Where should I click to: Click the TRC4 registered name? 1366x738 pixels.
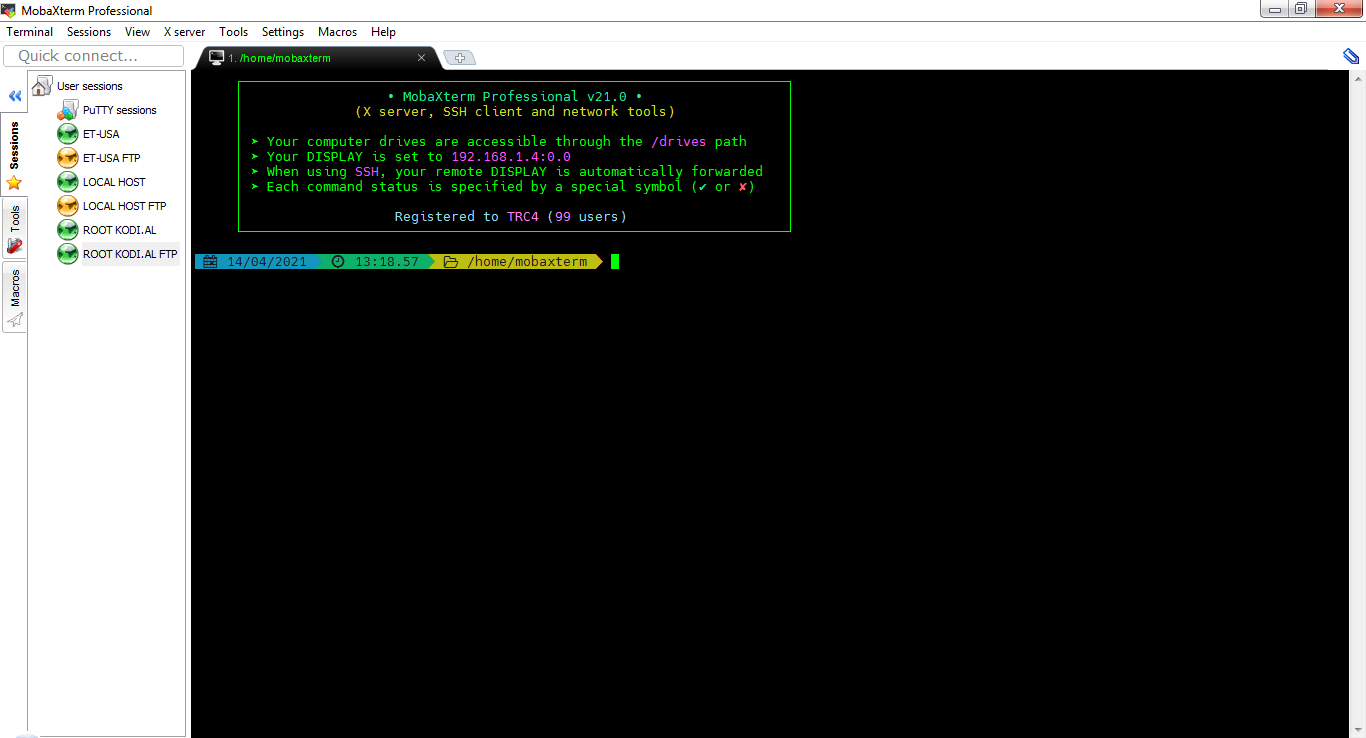point(523,217)
